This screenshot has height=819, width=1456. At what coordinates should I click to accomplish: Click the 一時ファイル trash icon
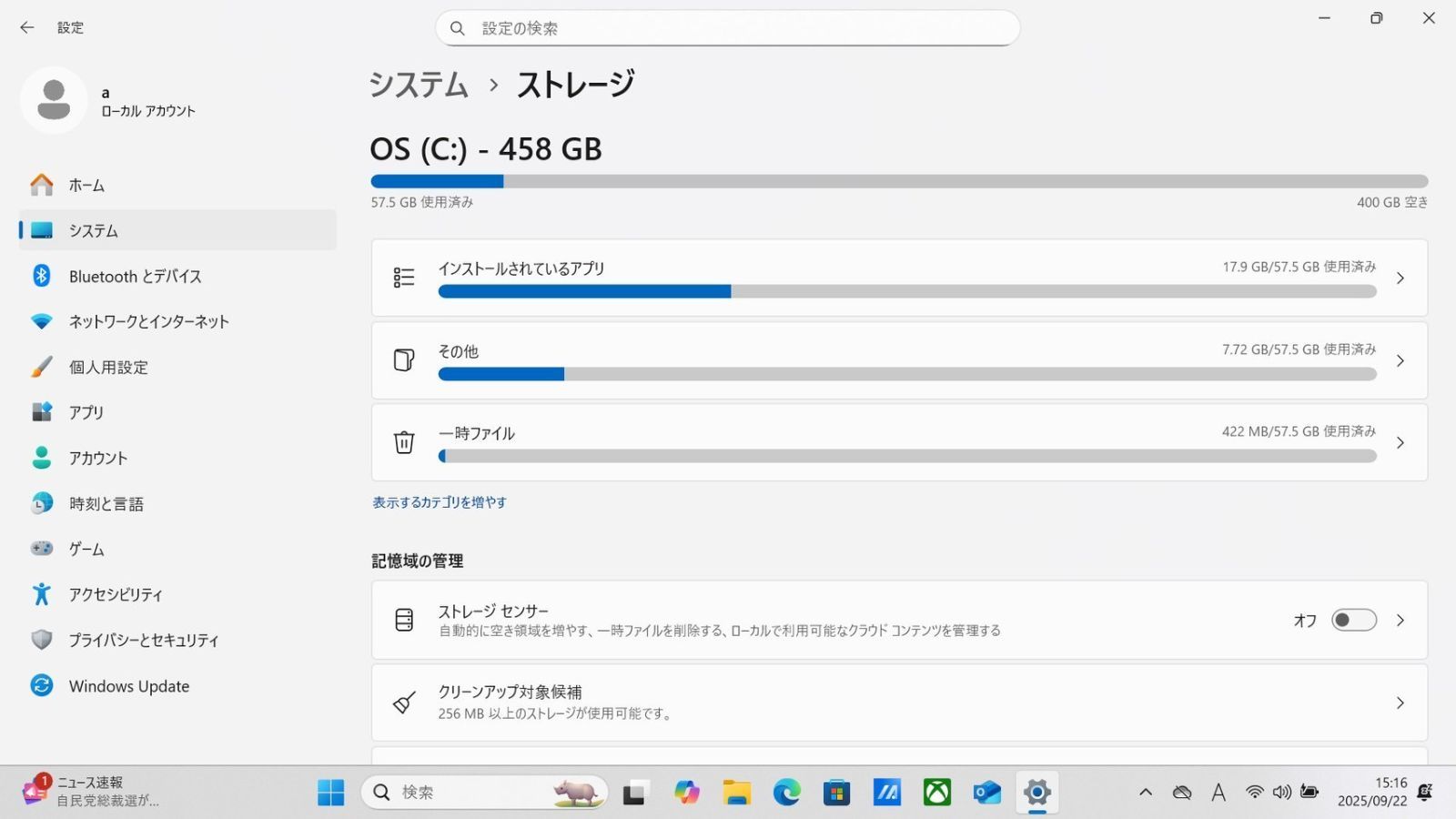404,442
